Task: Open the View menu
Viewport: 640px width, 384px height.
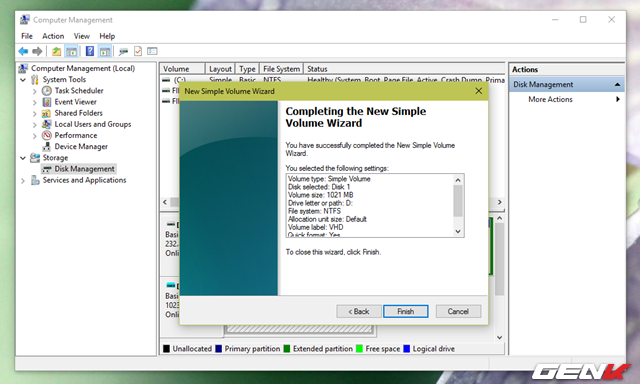Action: click(82, 36)
